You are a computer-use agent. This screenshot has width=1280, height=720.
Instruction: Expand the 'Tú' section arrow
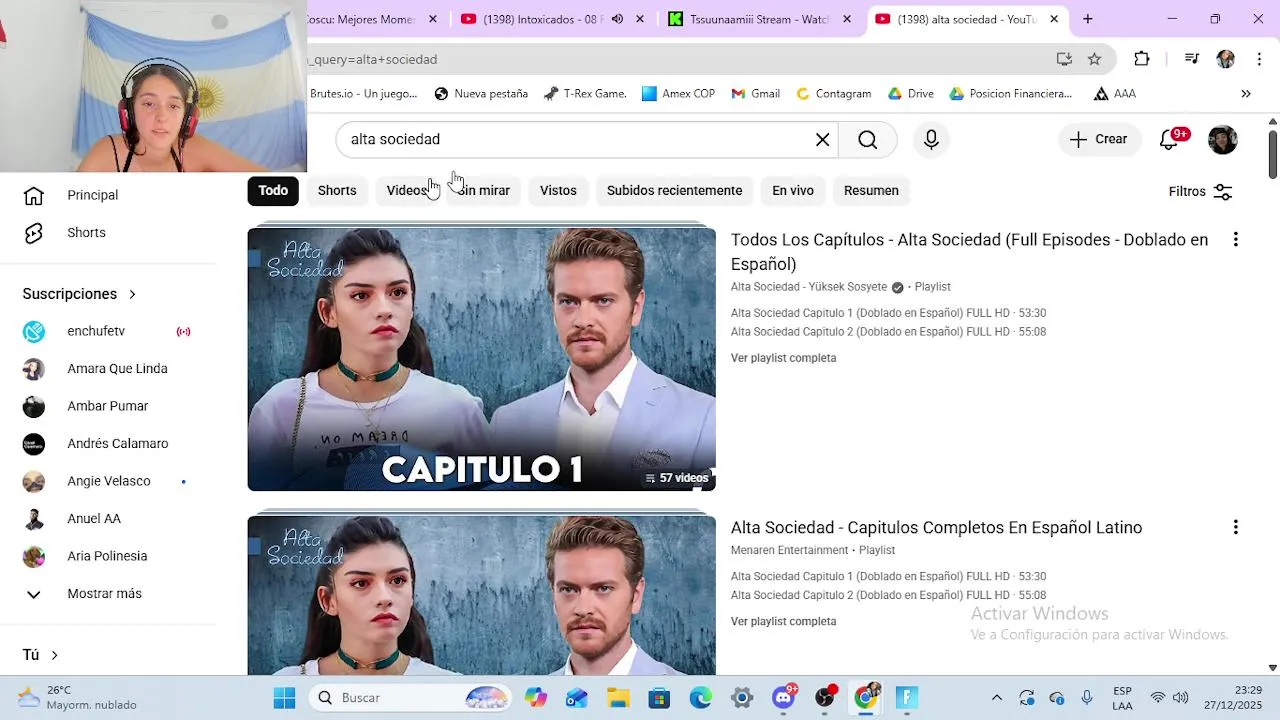click(54, 655)
